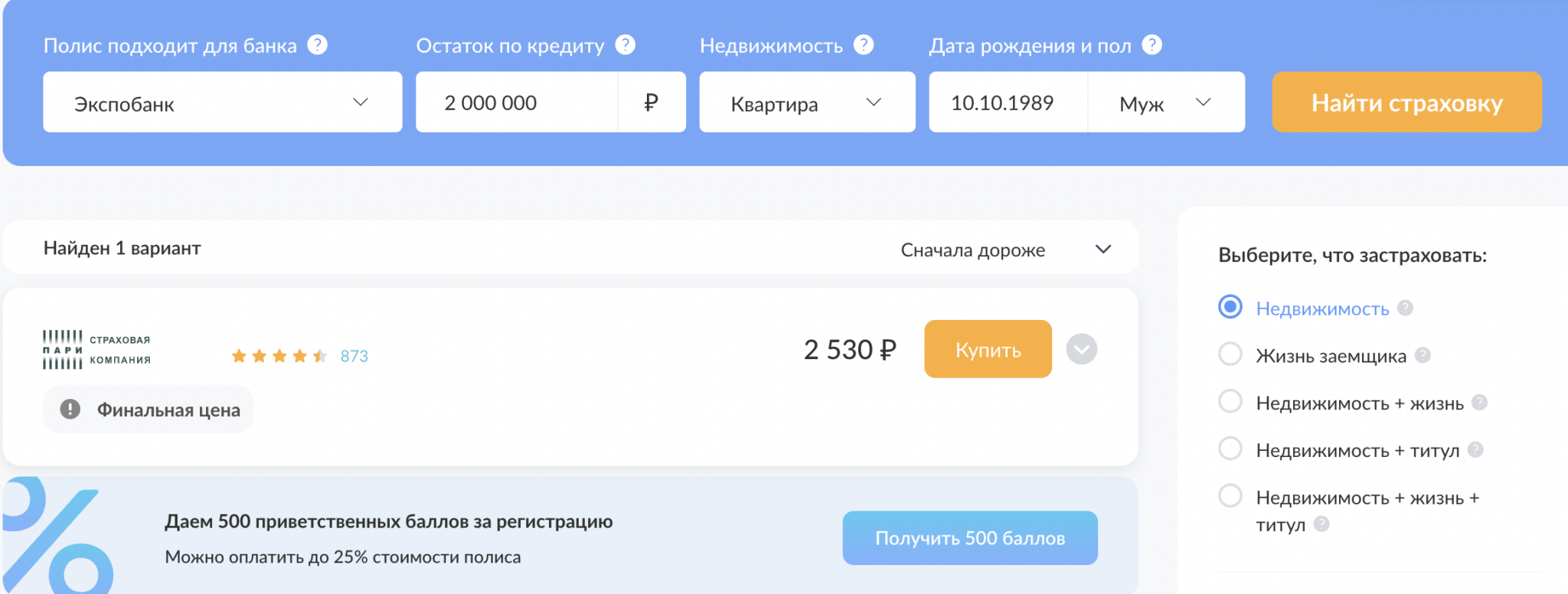Viewport: 1568px width, 594px height.
Task: Click the exclamation icon in 'Финальная цена' badge
Action: point(70,410)
